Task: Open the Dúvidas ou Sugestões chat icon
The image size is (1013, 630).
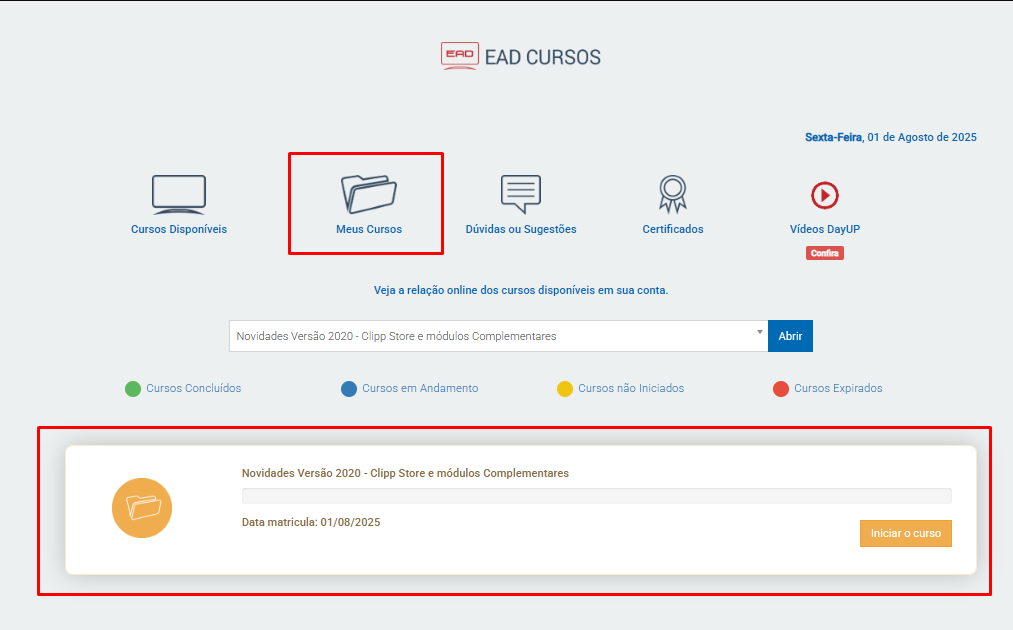Action: (x=520, y=194)
